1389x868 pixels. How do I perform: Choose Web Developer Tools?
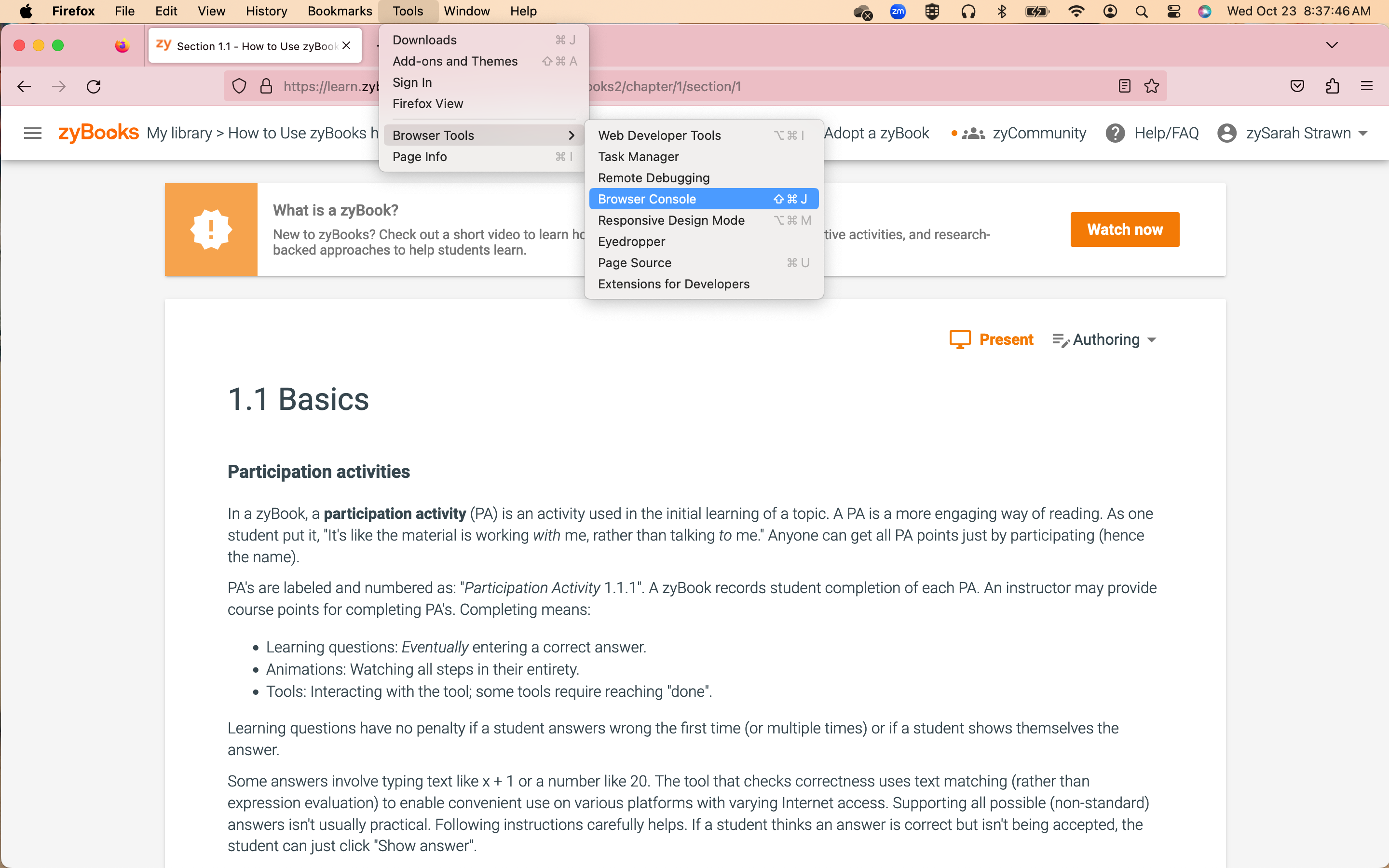704,136
